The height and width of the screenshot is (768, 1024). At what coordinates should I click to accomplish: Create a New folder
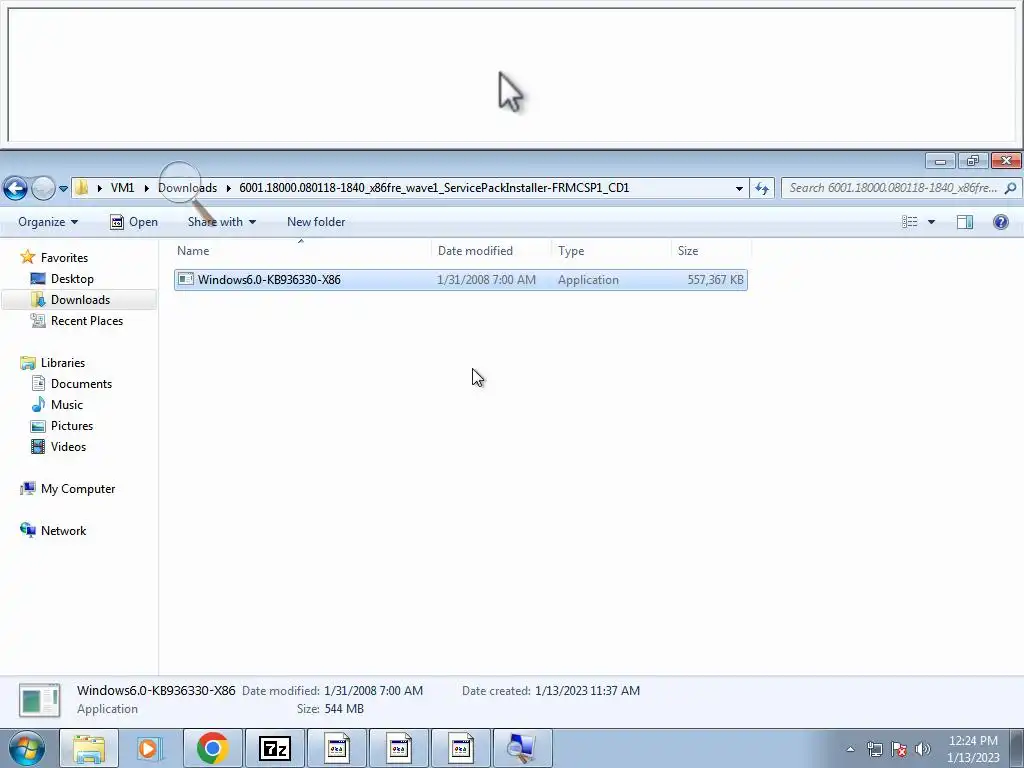[x=316, y=222]
